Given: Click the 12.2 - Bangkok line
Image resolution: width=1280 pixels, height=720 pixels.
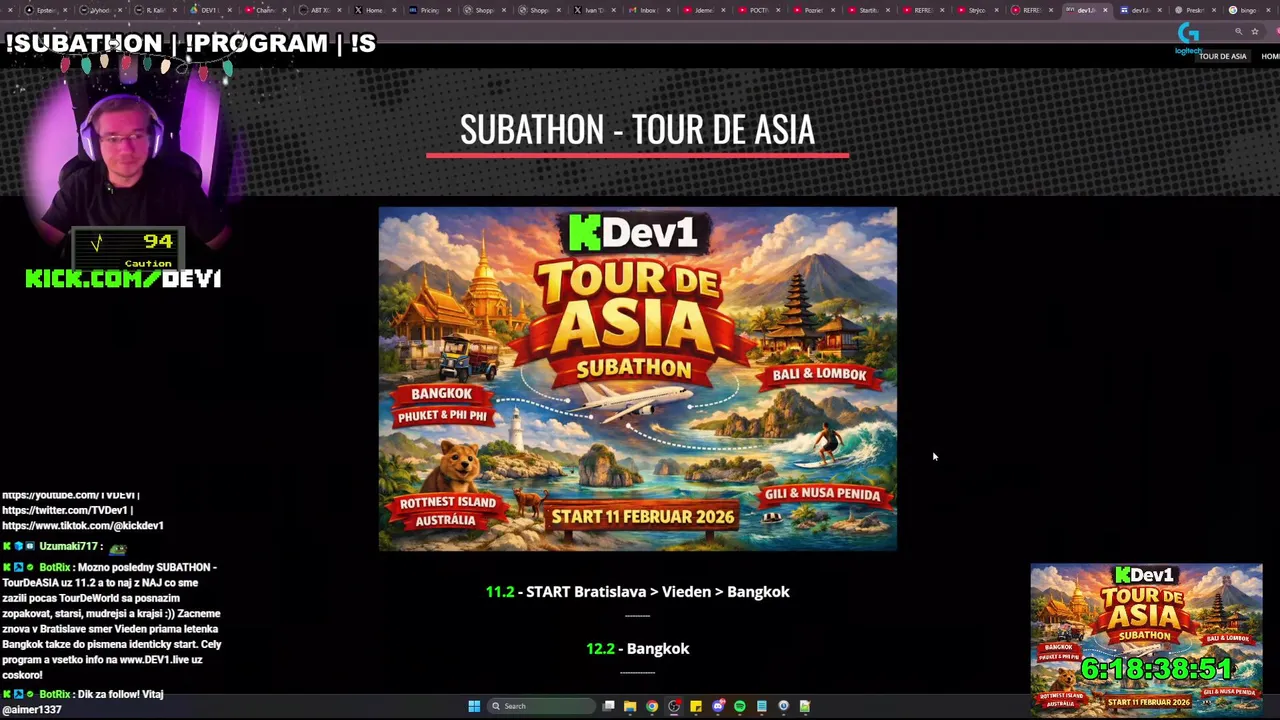Looking at the screenshot, I should (637, 649).
